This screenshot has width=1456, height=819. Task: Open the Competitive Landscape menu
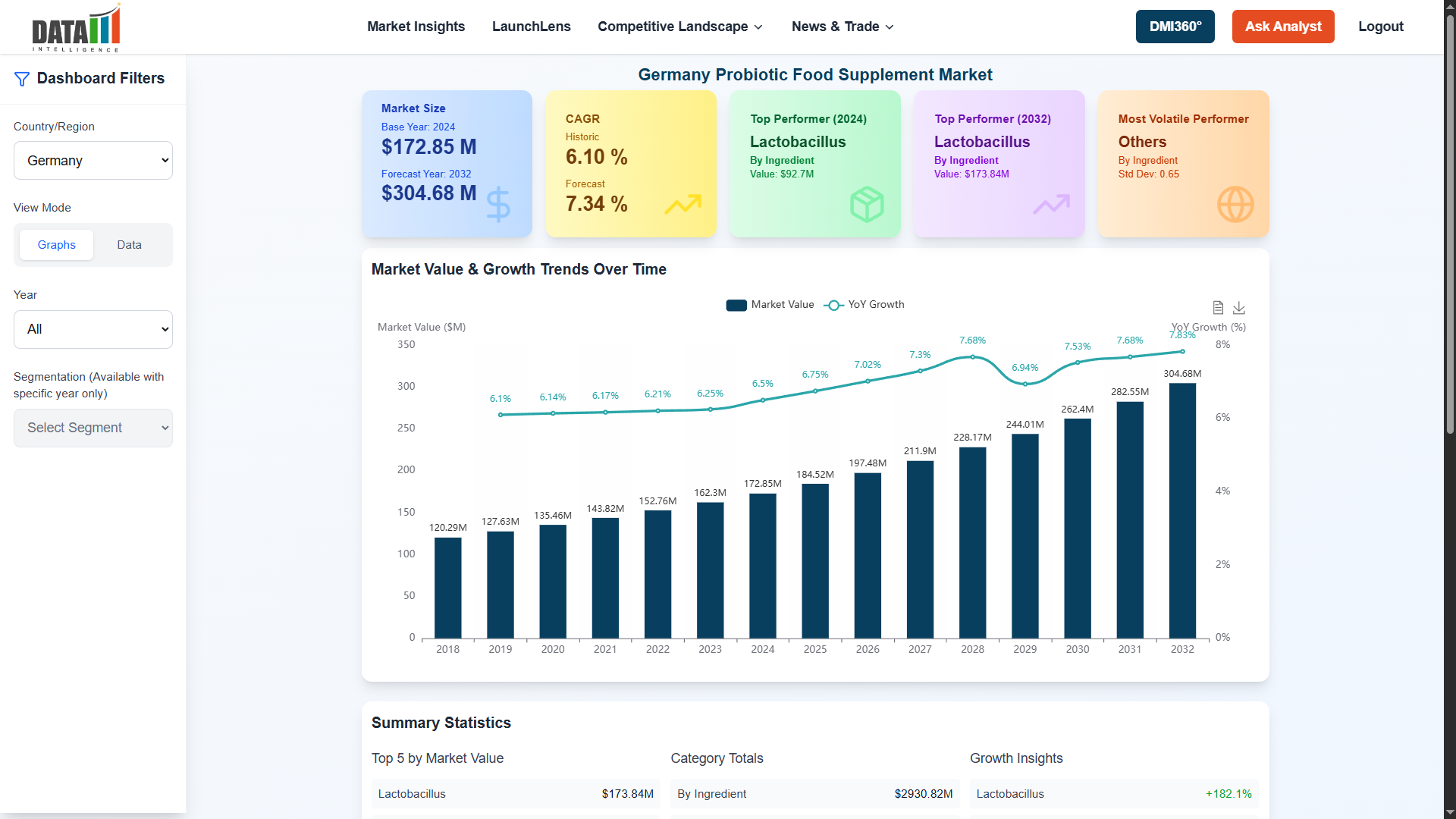click(679, 27)
